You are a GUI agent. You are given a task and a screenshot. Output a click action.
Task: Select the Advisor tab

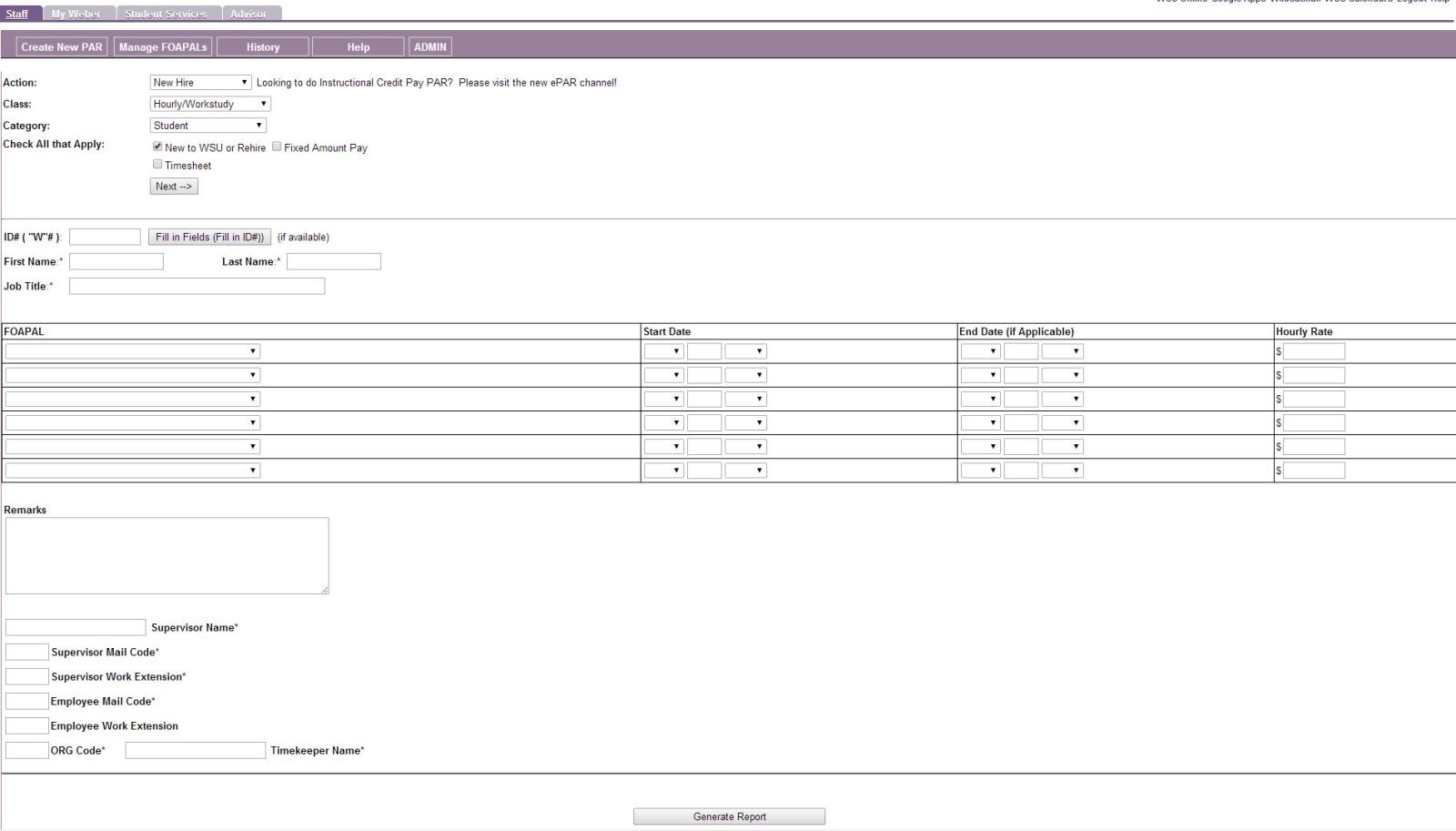248,14
